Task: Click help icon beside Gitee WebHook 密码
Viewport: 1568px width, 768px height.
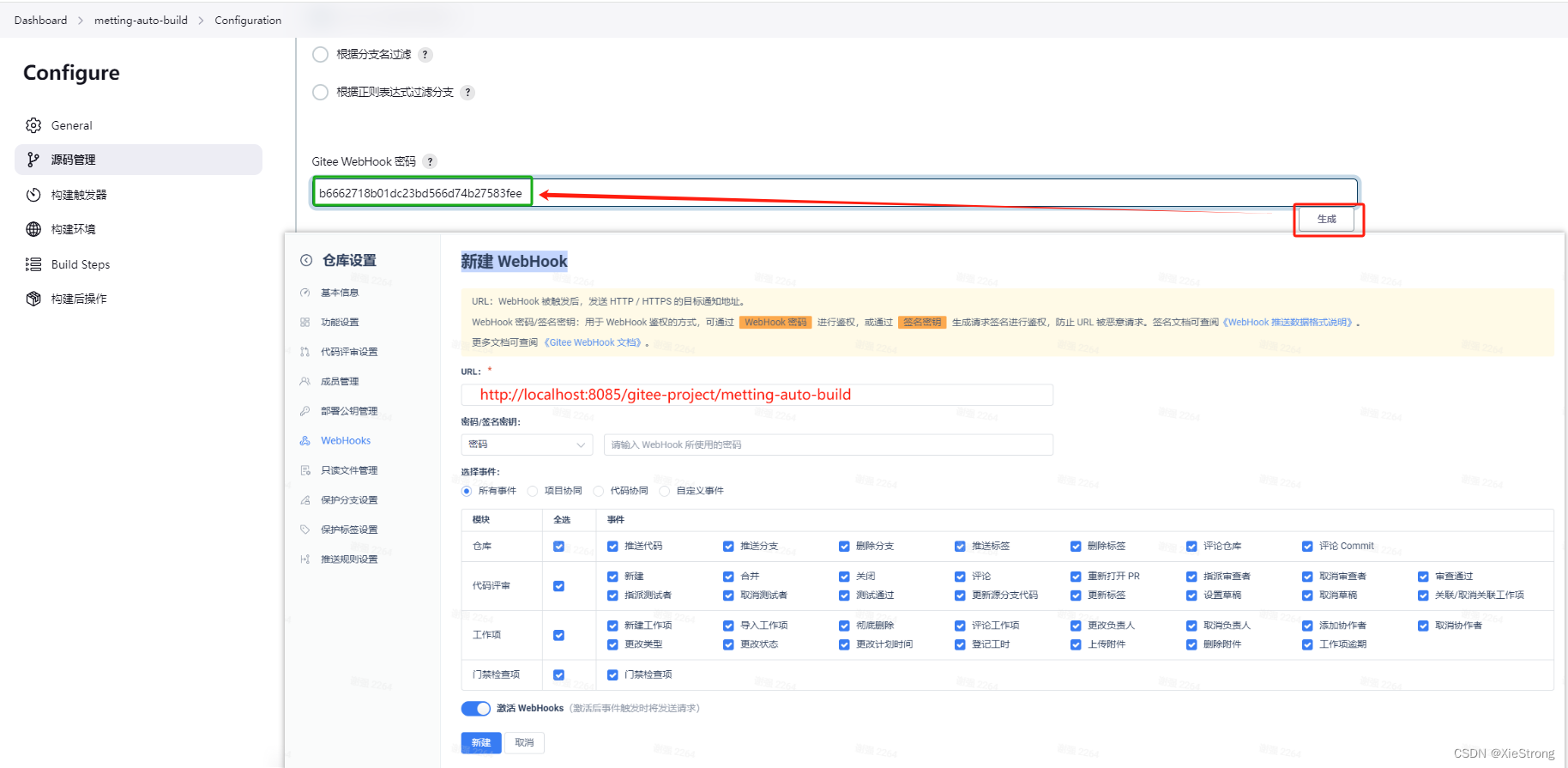Action: point(430,161)
